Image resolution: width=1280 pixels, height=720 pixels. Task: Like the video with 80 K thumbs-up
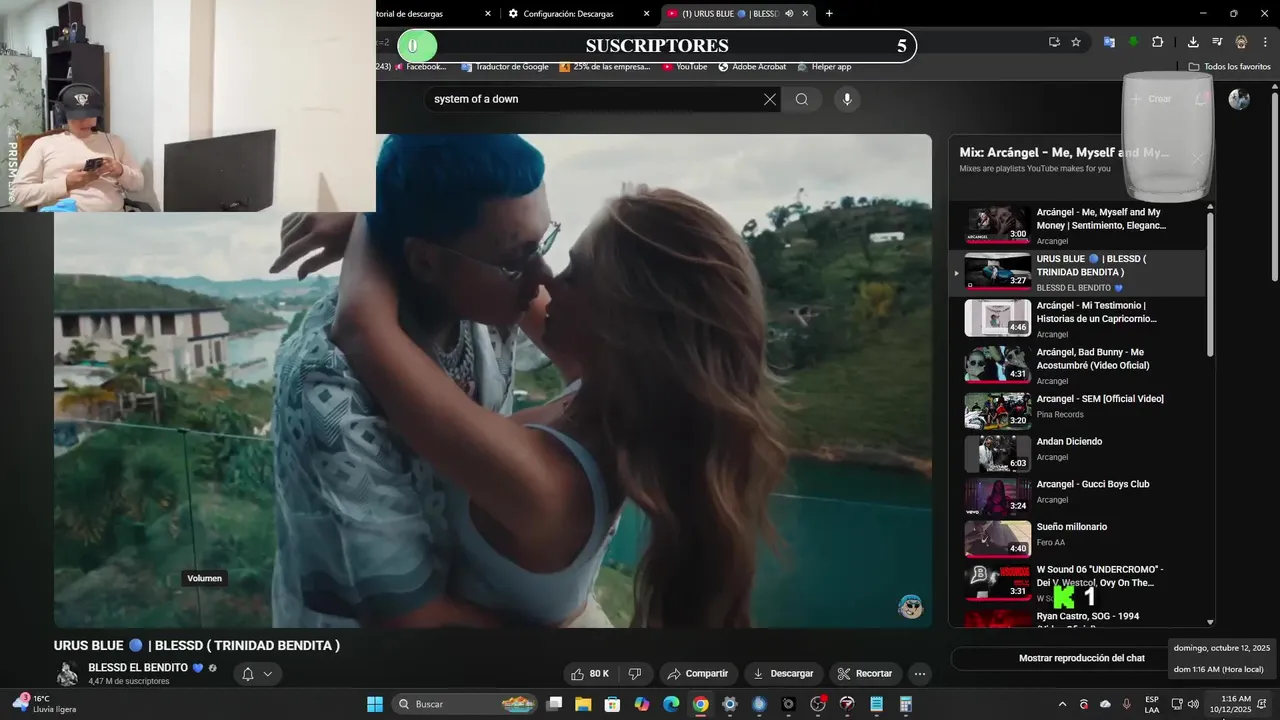coord(589,674)
